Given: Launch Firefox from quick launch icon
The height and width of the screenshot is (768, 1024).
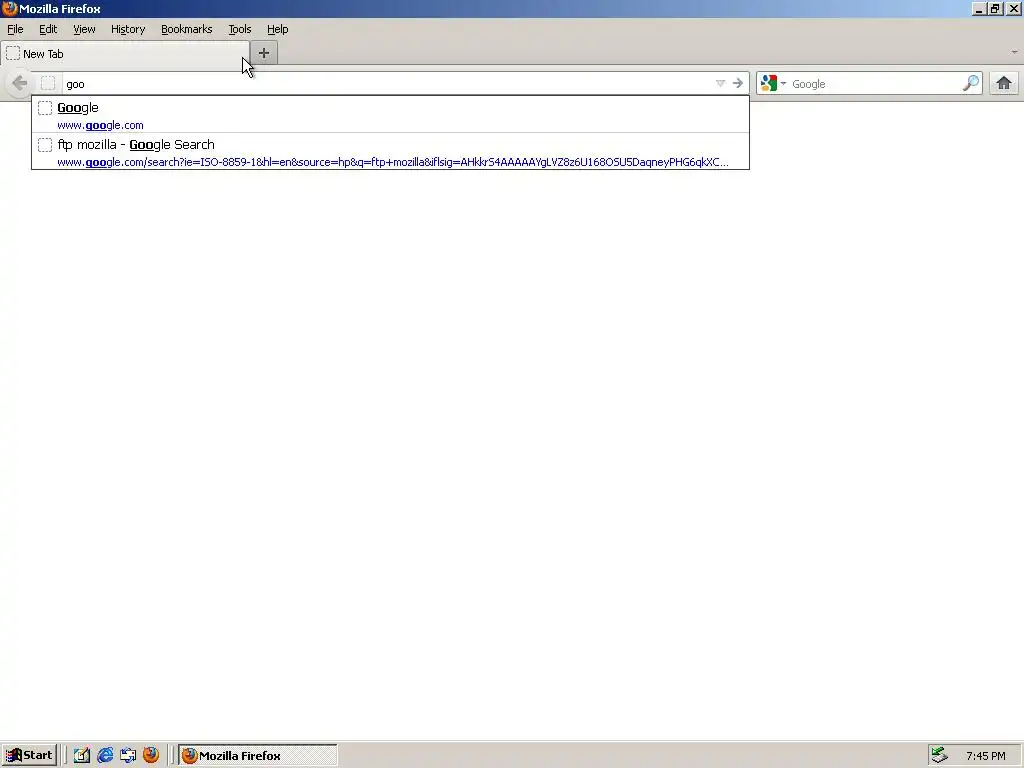Looking at the screenshot, I should (x=151, y=755).
